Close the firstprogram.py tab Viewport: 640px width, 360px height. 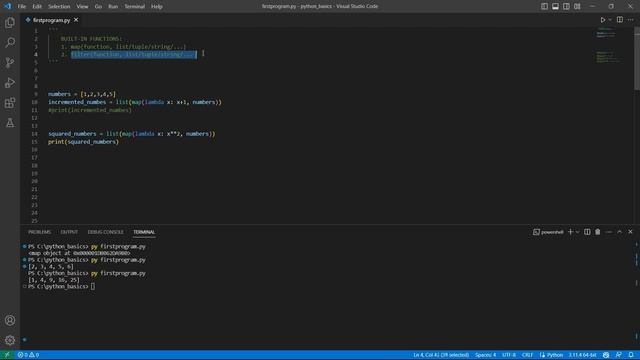[76, 20]
